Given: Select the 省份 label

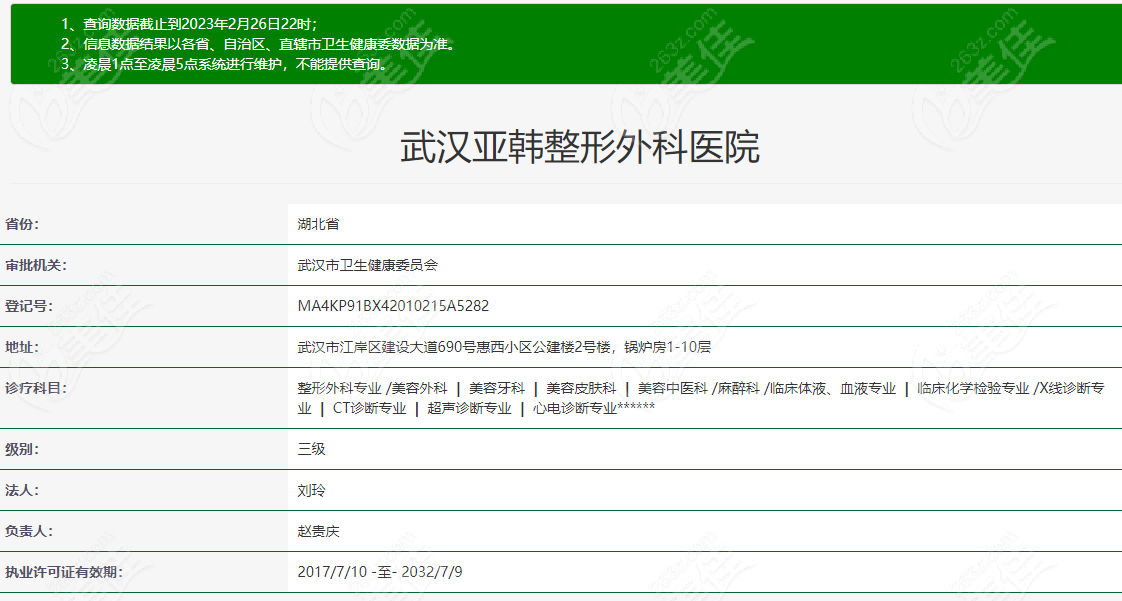Looking at the screenshot, I should coord(22,225).
